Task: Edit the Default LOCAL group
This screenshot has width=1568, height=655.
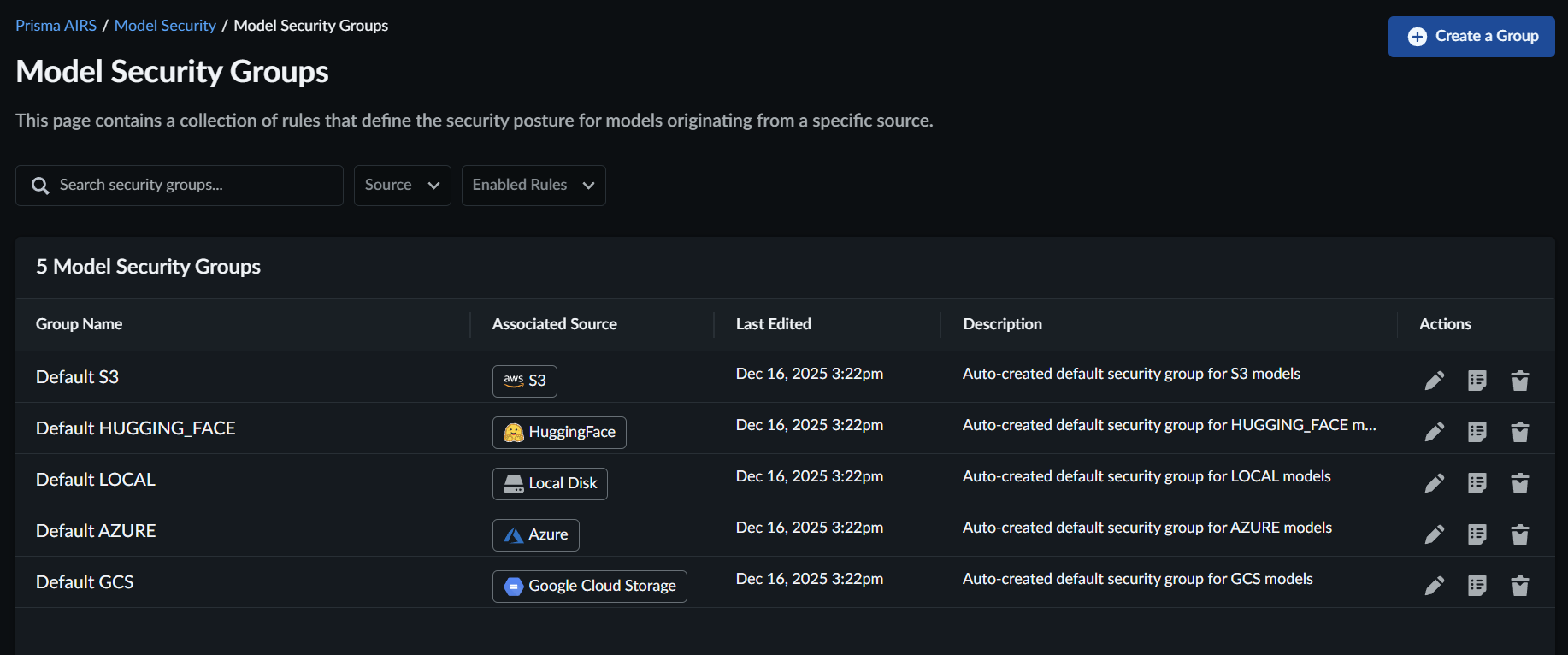Action: pyautogui.click(x=1434, y=483)
